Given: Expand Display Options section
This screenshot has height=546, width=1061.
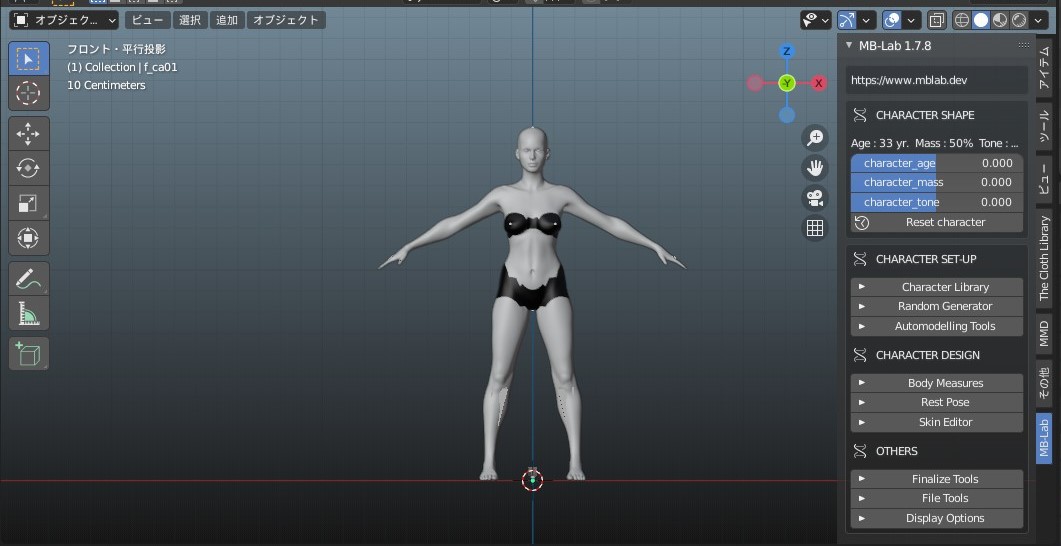Looking at the screenshot, I should (936, 518).
